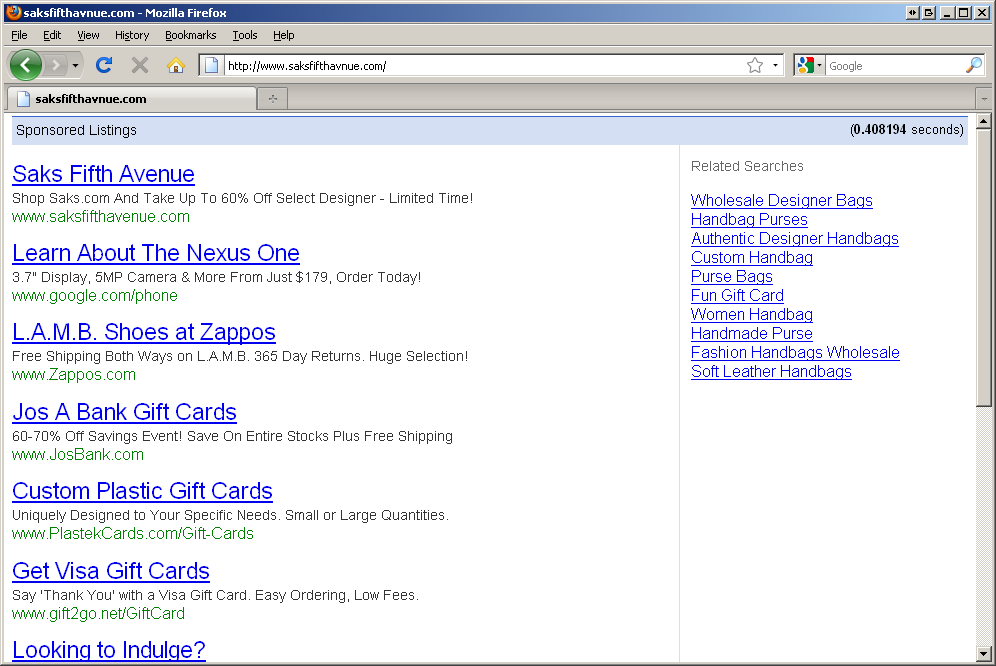Click the Purse Bags related search

[x=732, y=276]
